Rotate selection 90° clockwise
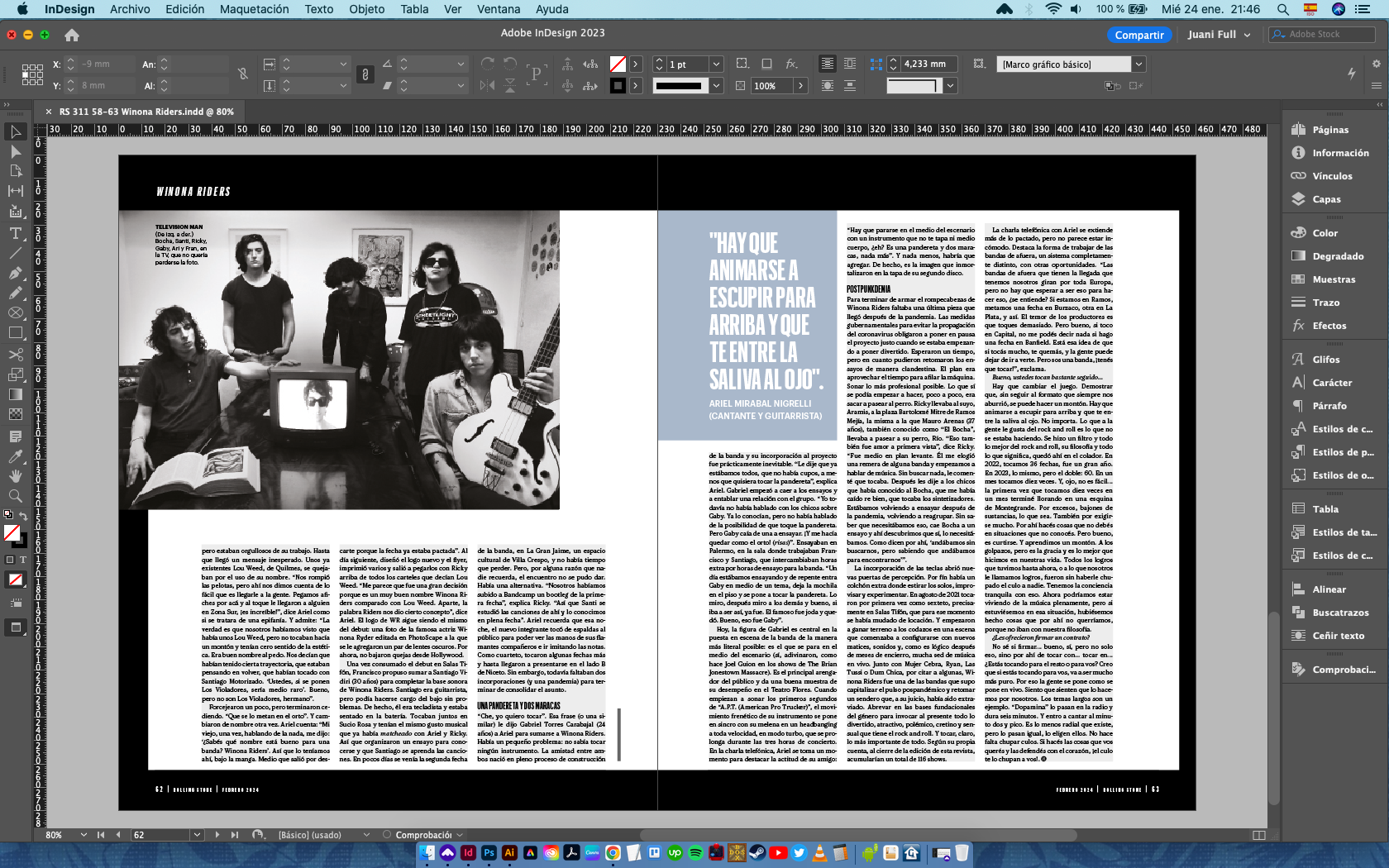This screenshot has height=868, width=1389. (488, 64)
